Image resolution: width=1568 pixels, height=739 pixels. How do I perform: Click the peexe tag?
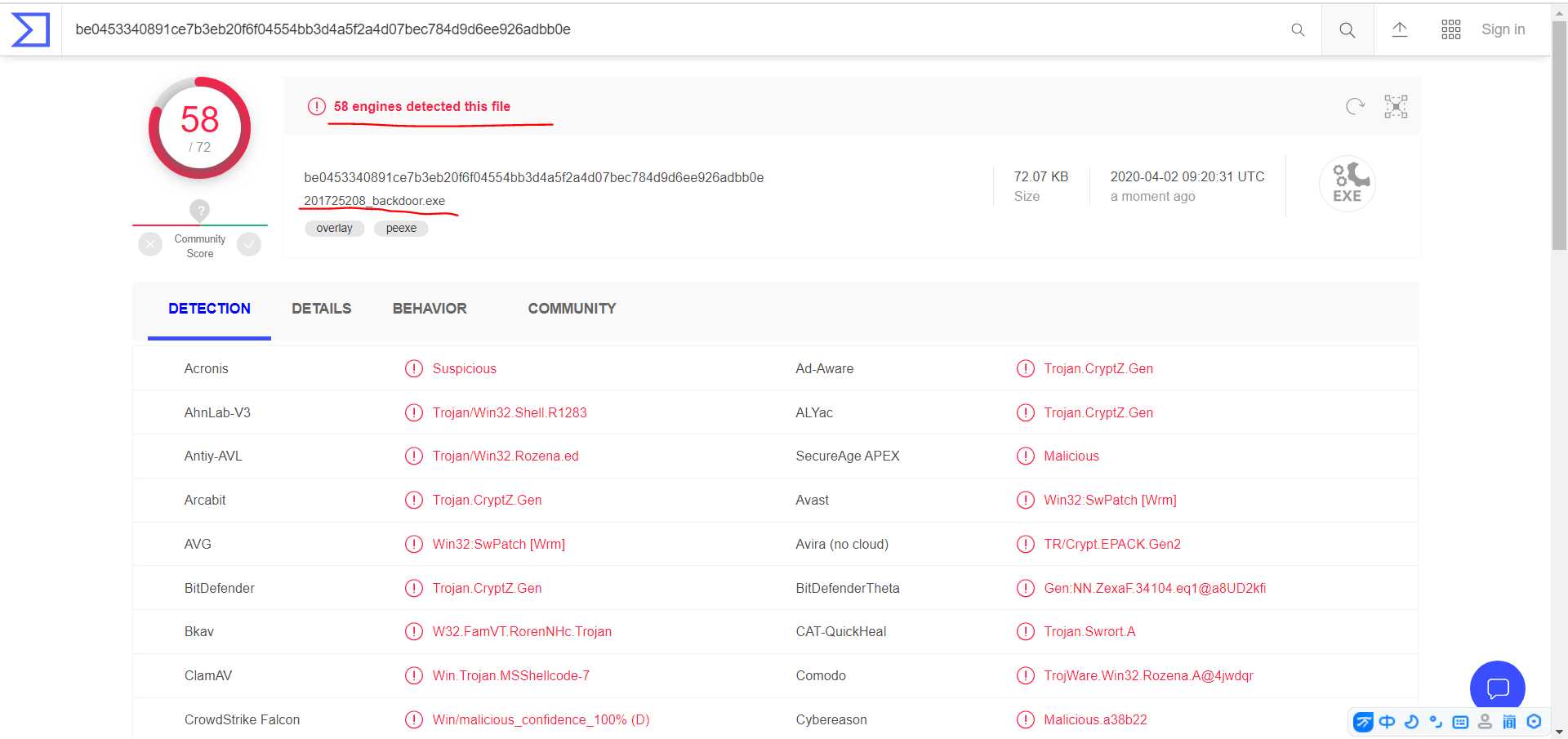tap(401, 229)
